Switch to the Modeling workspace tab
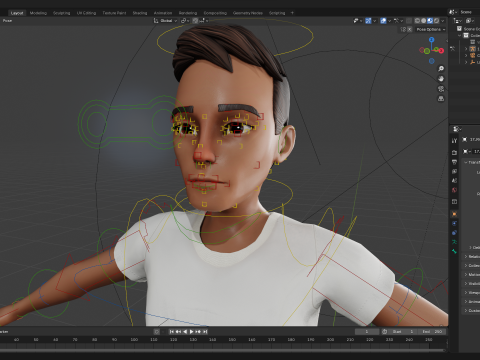The image size is (480, 360). 38,13
